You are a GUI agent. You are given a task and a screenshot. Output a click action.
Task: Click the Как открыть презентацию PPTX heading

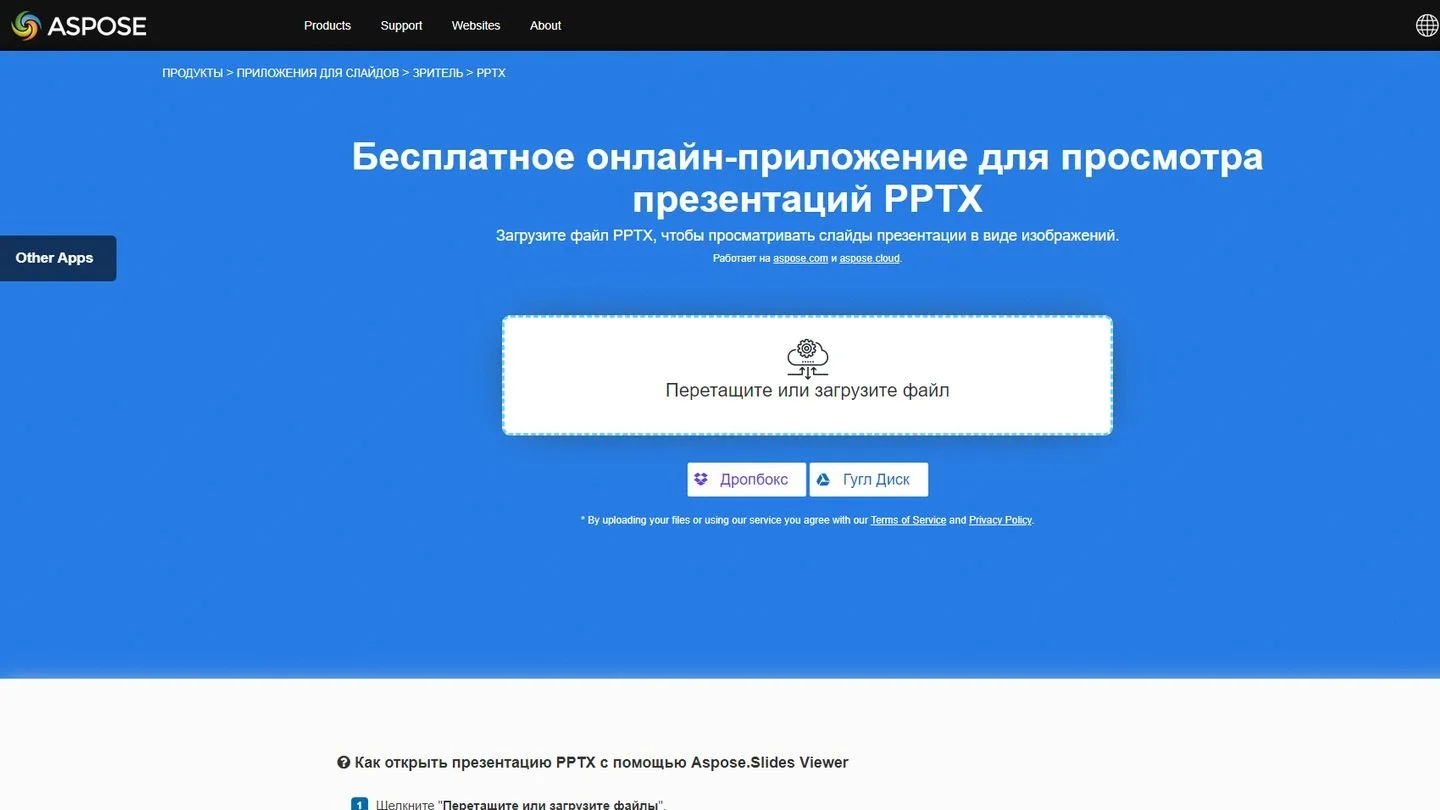click(601, 763)
